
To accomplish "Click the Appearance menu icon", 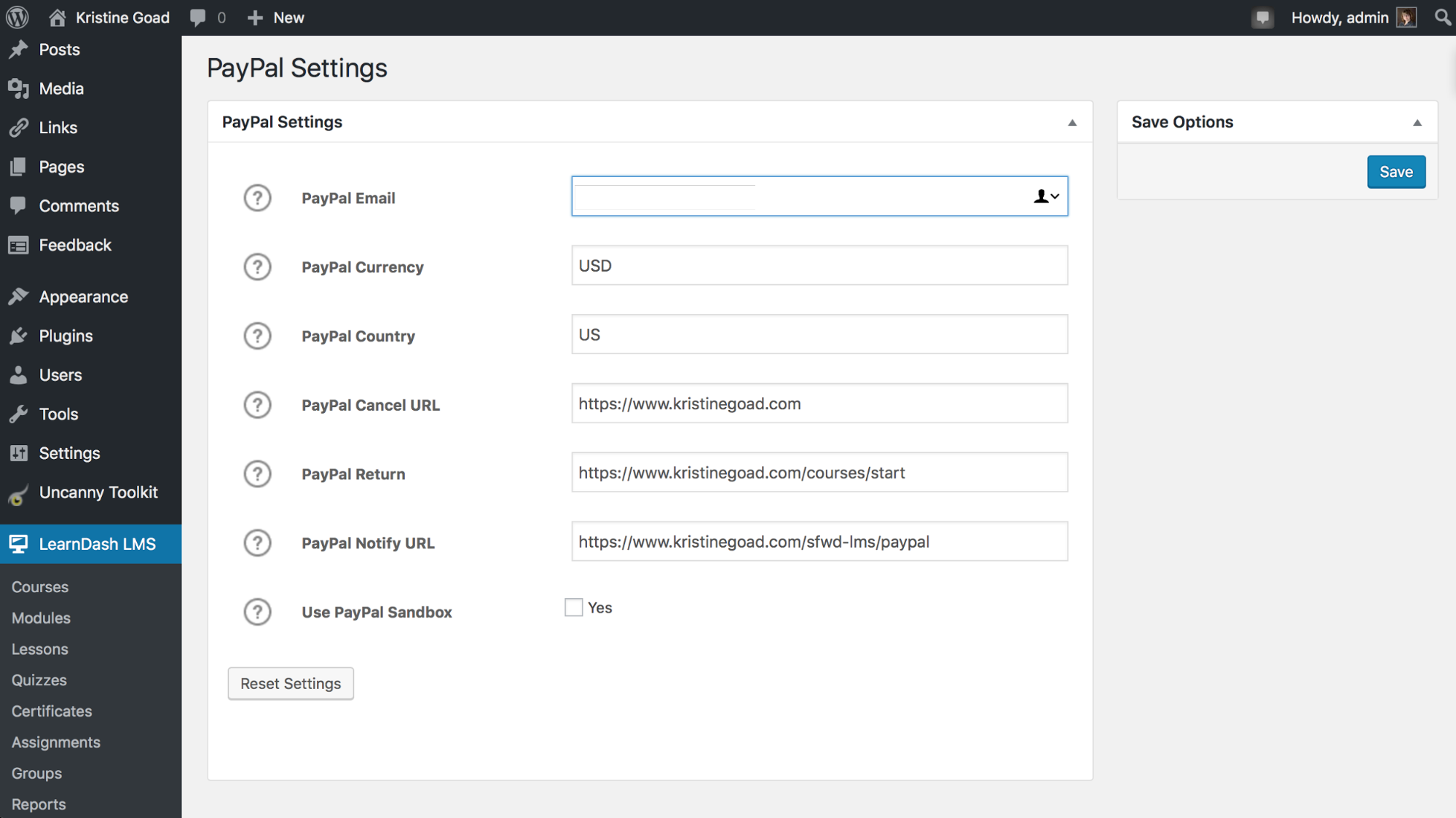I will point(19,296).
